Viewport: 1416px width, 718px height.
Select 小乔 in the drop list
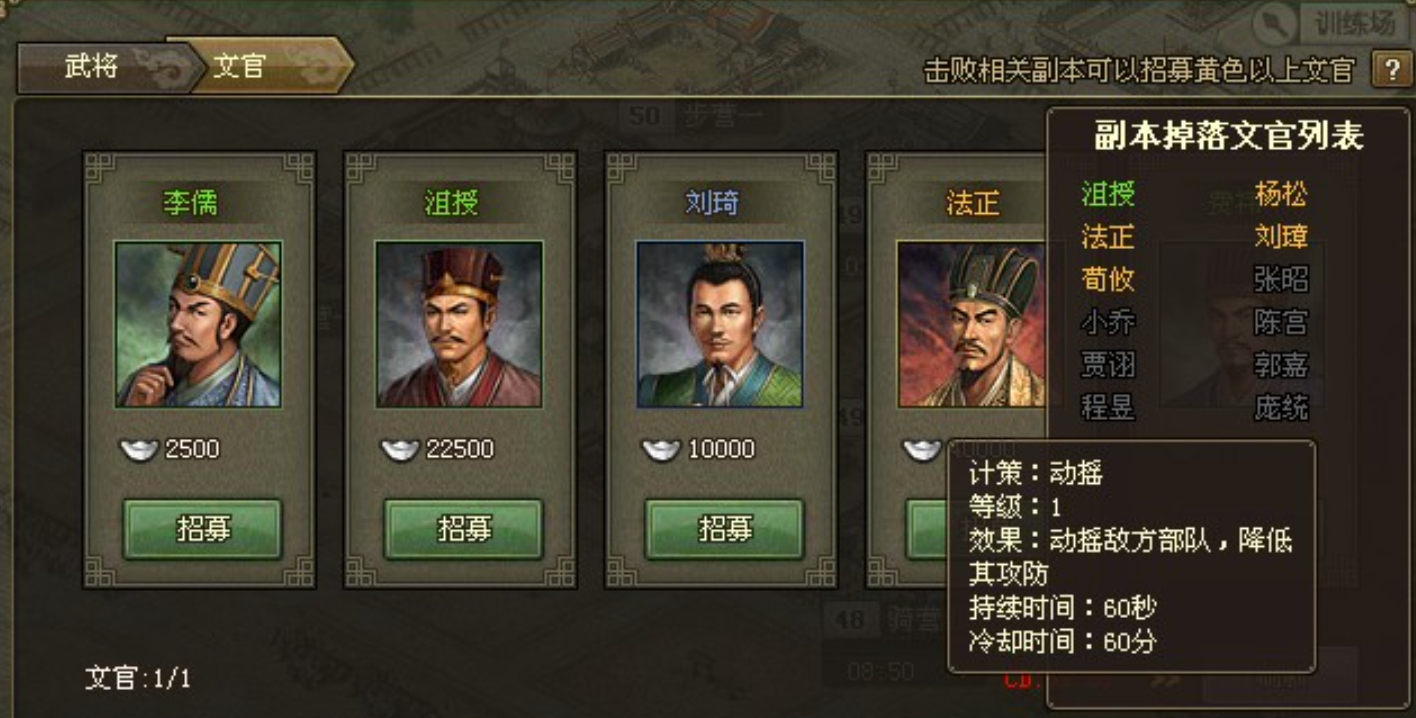pyautogui.click(x=1108, y=321)
